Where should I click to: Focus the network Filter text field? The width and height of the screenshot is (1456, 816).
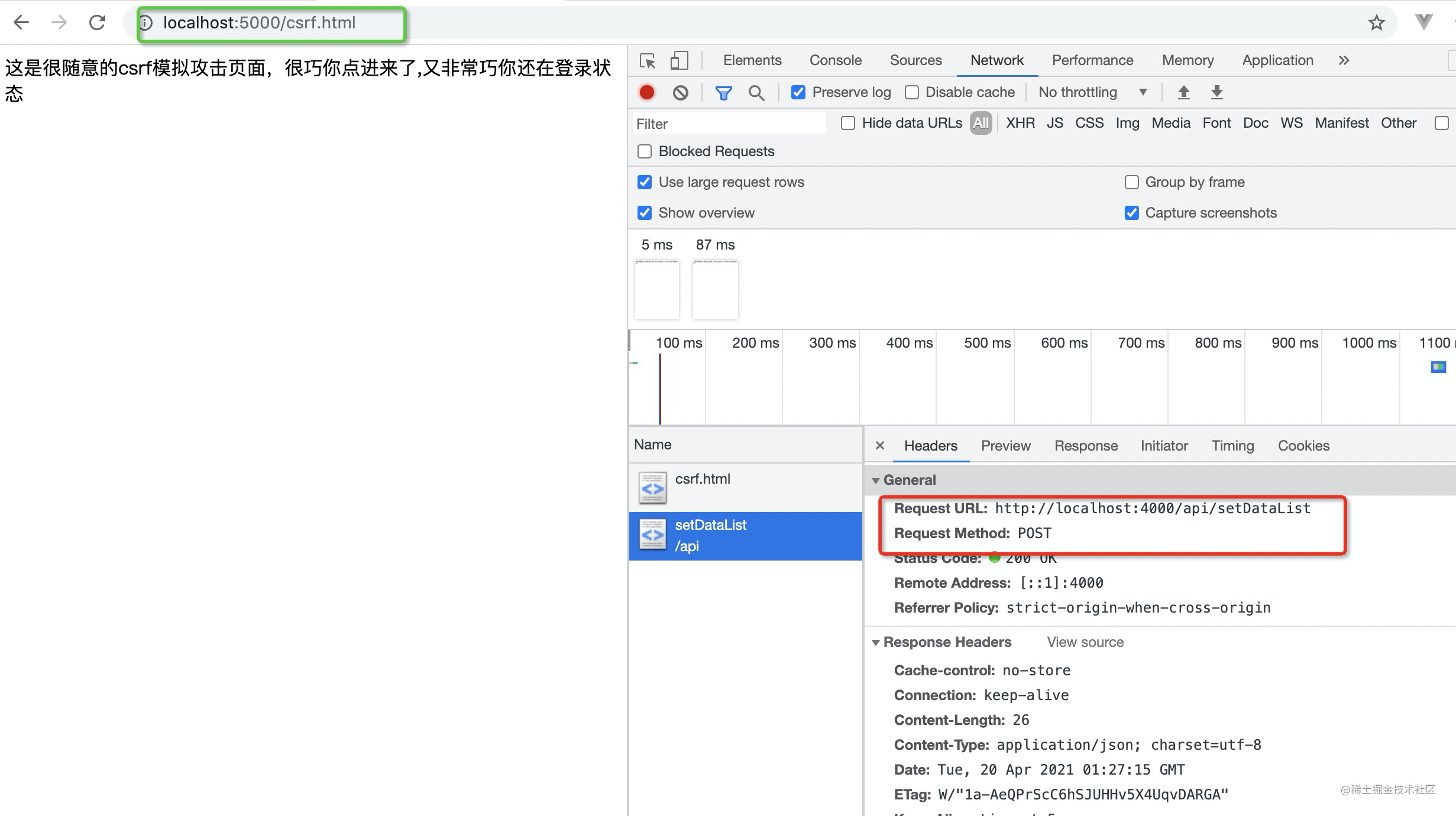coord(729,124)
